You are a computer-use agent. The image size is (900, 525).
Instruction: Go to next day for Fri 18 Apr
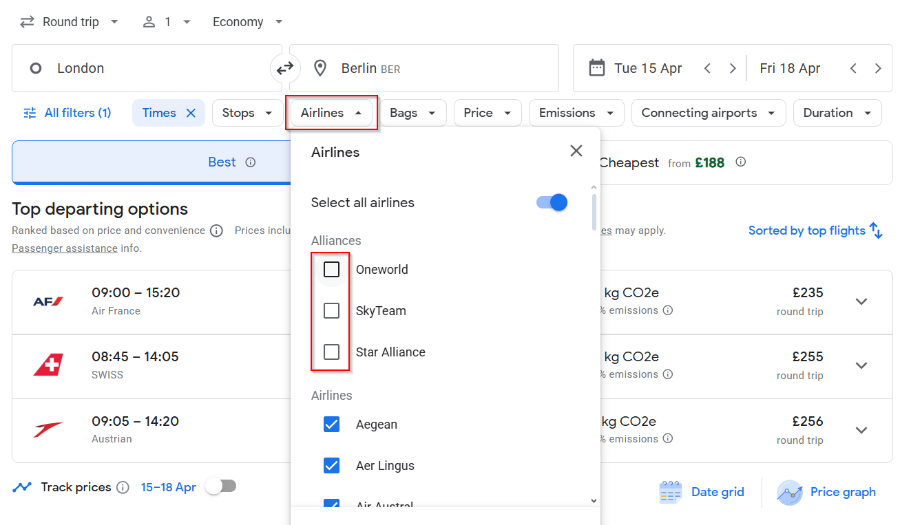tap(878, 68)
